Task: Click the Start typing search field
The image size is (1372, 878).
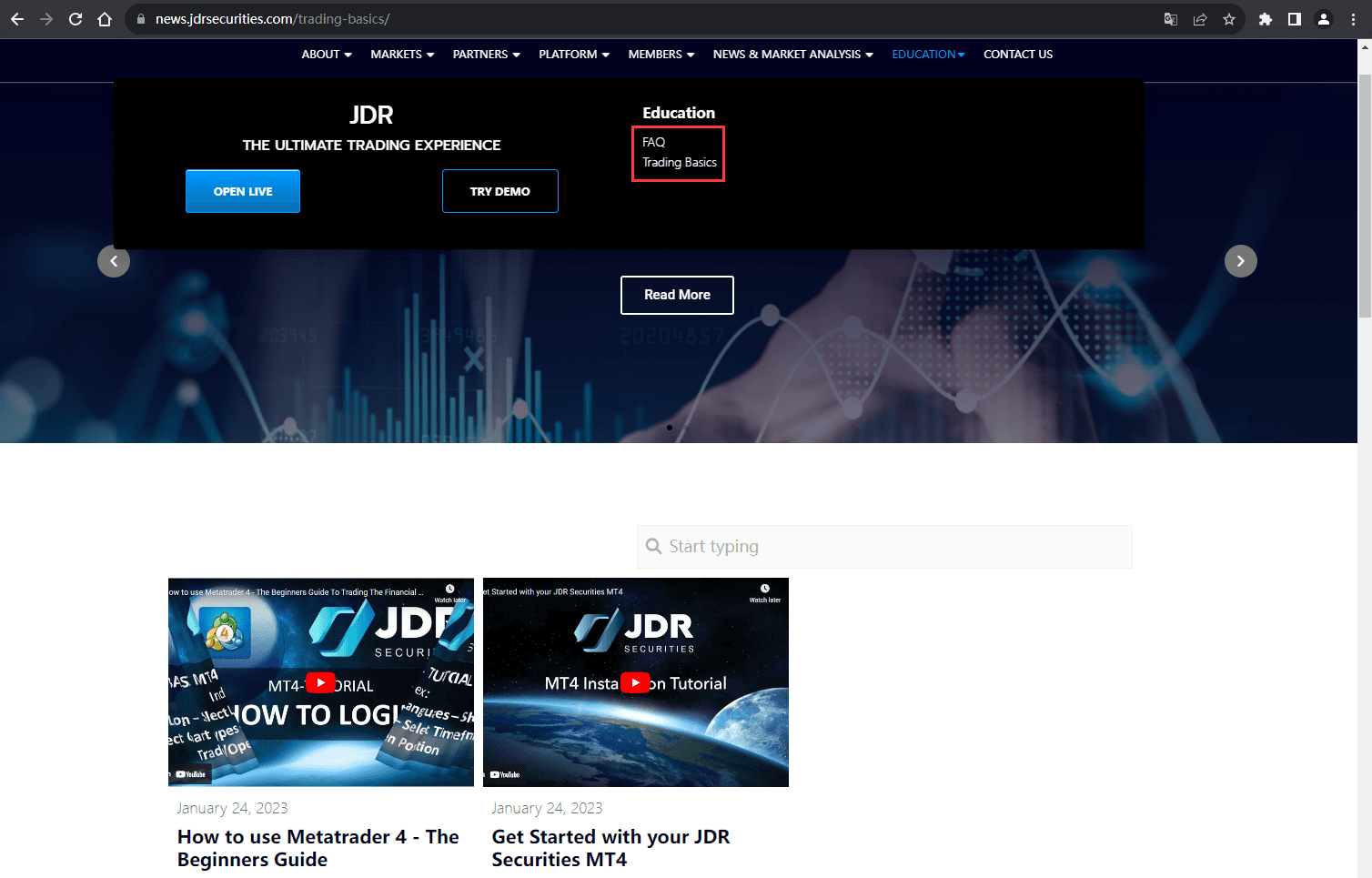Action: [884, 547]
